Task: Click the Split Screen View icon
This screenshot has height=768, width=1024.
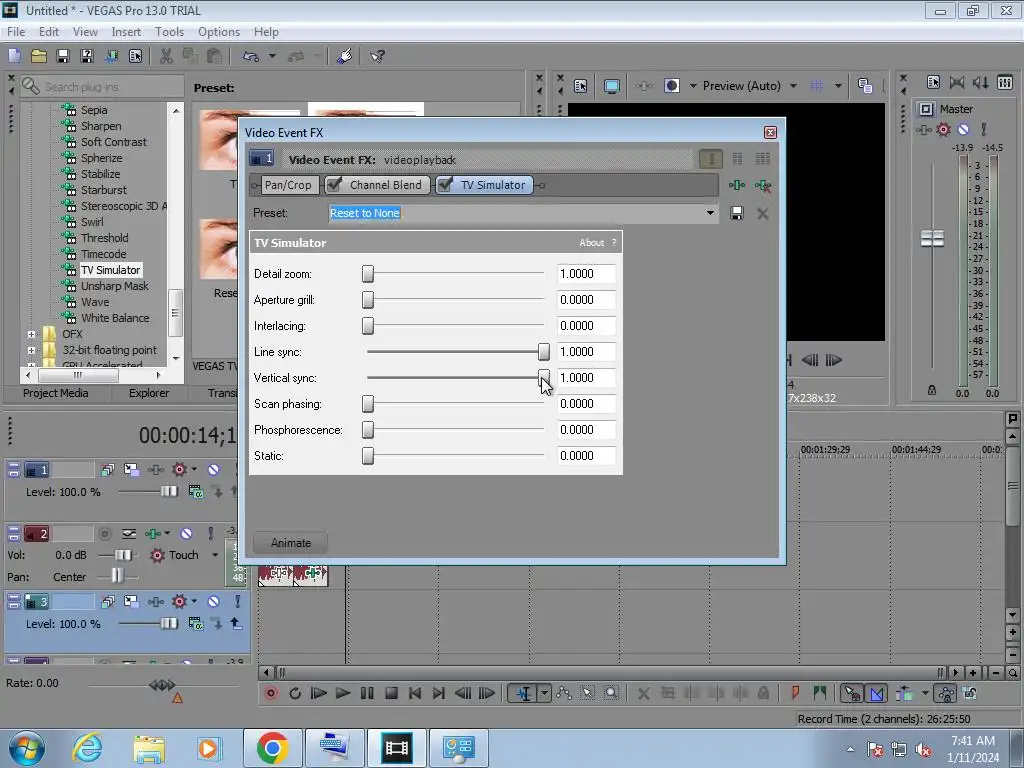Action: [x=671, y=86]
